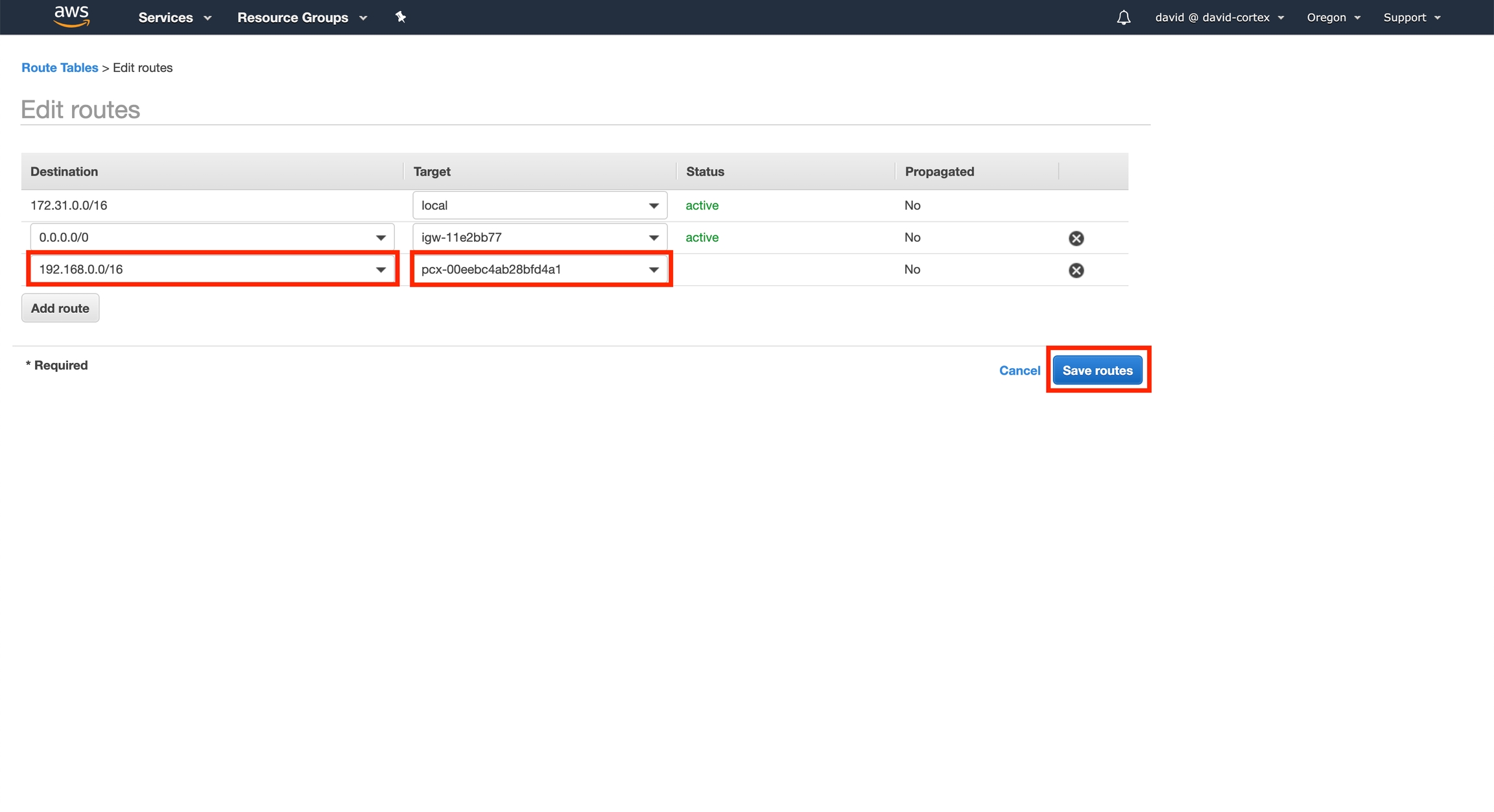The width and height of the screenshot is (1494, 812).
Task: Expand the pcx-00eebc4ab28bfd4a1 target dropdown
Action: (653, 270)
